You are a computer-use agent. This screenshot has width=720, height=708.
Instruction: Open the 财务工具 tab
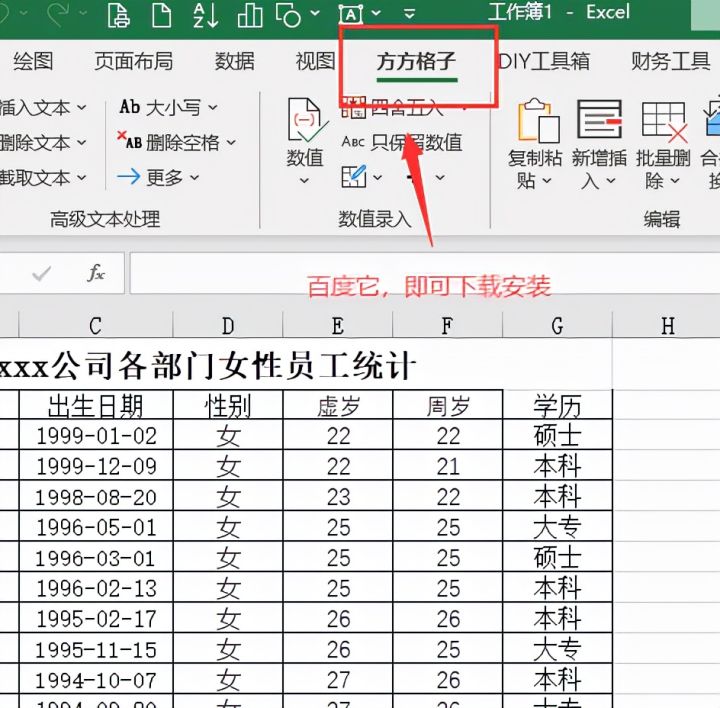pyautogui.click(x=670, y=61)
